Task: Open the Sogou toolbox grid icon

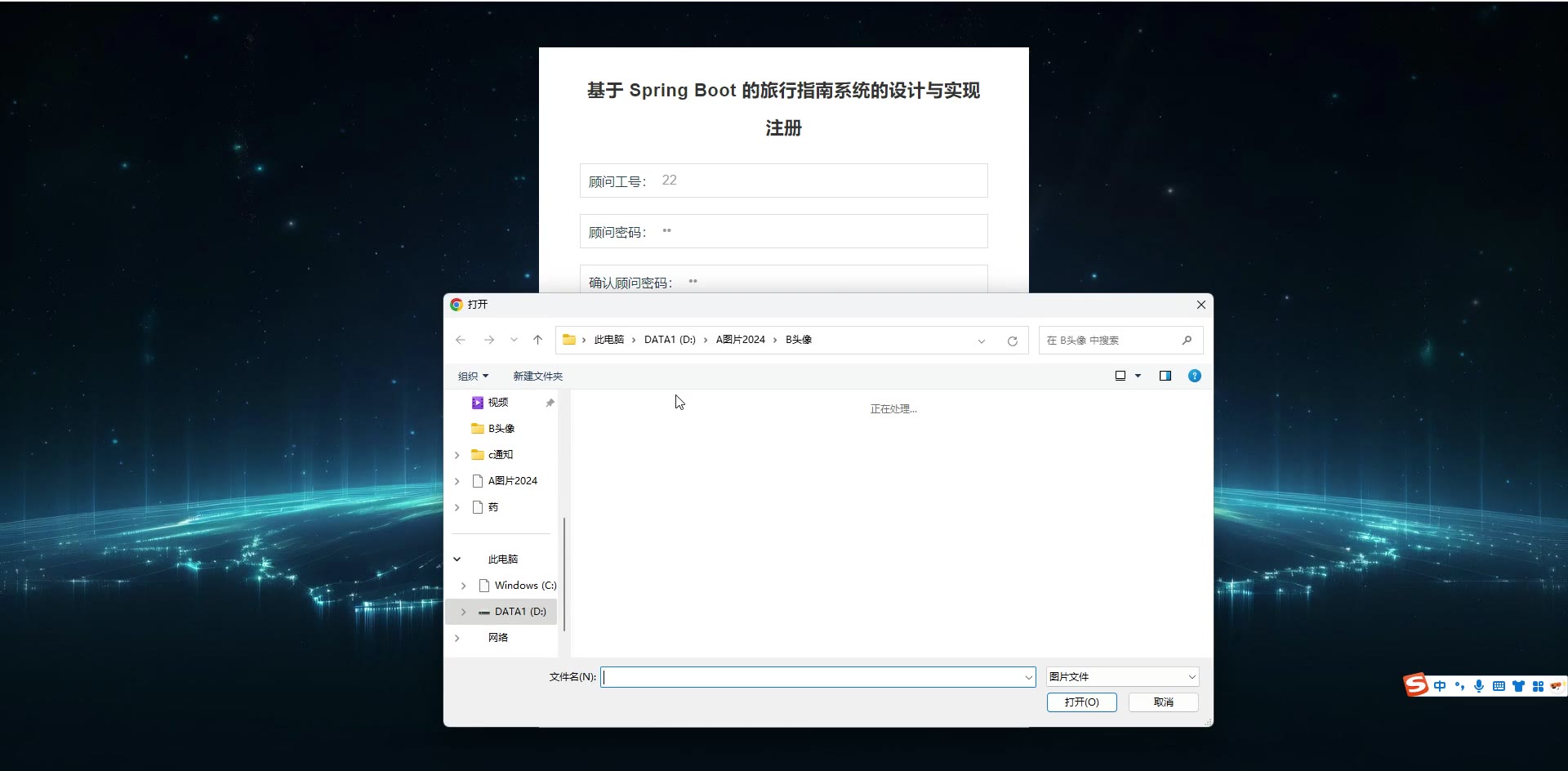Action: pyautogui.click(x=1538, y=686)
